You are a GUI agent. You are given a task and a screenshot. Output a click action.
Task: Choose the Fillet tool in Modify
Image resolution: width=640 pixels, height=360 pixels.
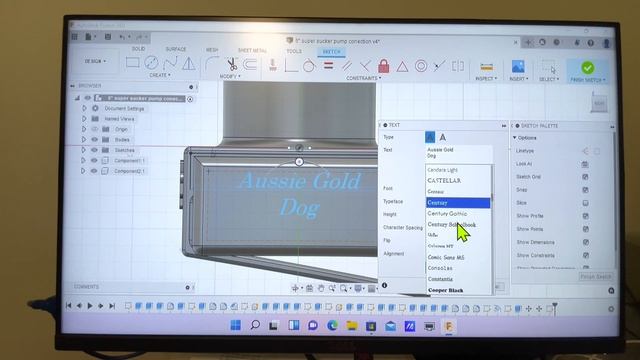[x=211, y=64]
